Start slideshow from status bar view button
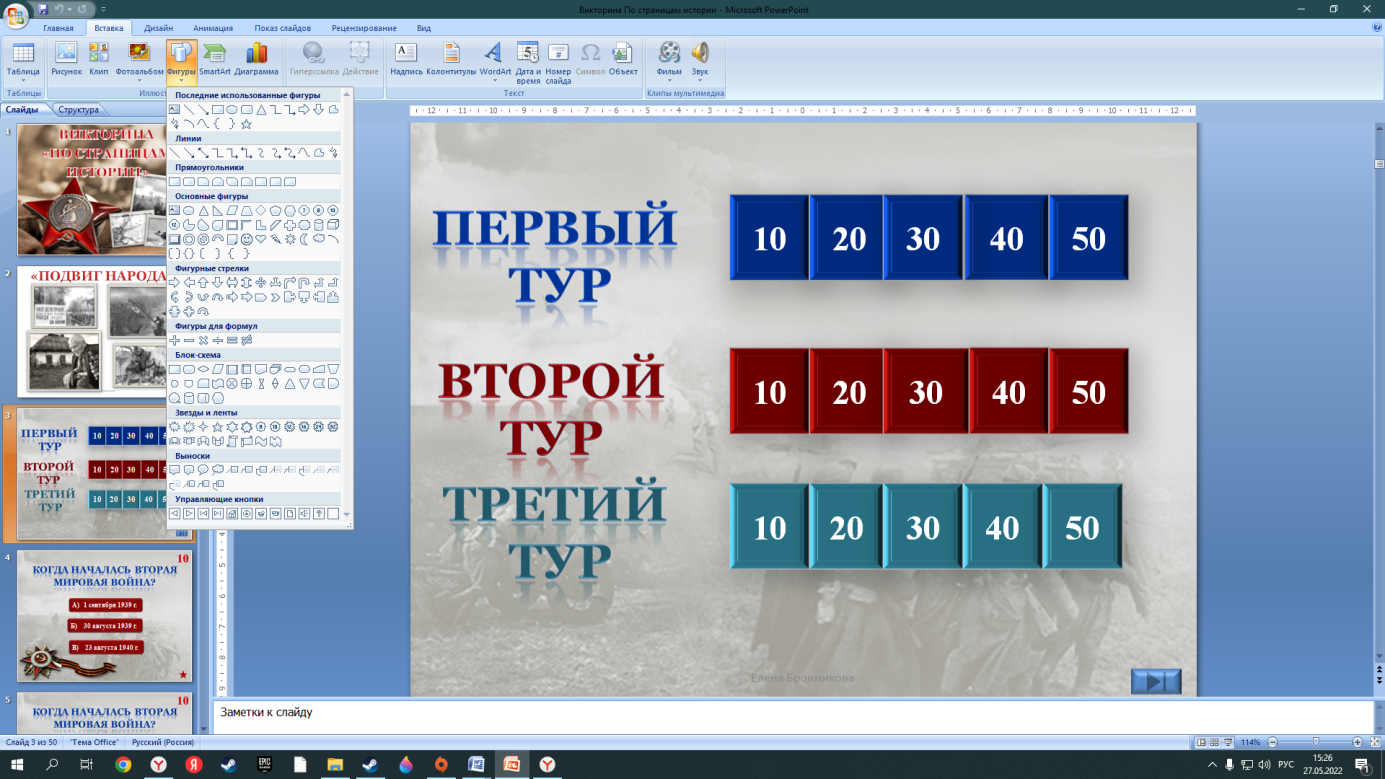The height and width of the screenshot is (779, 1385). (1228, 742)
